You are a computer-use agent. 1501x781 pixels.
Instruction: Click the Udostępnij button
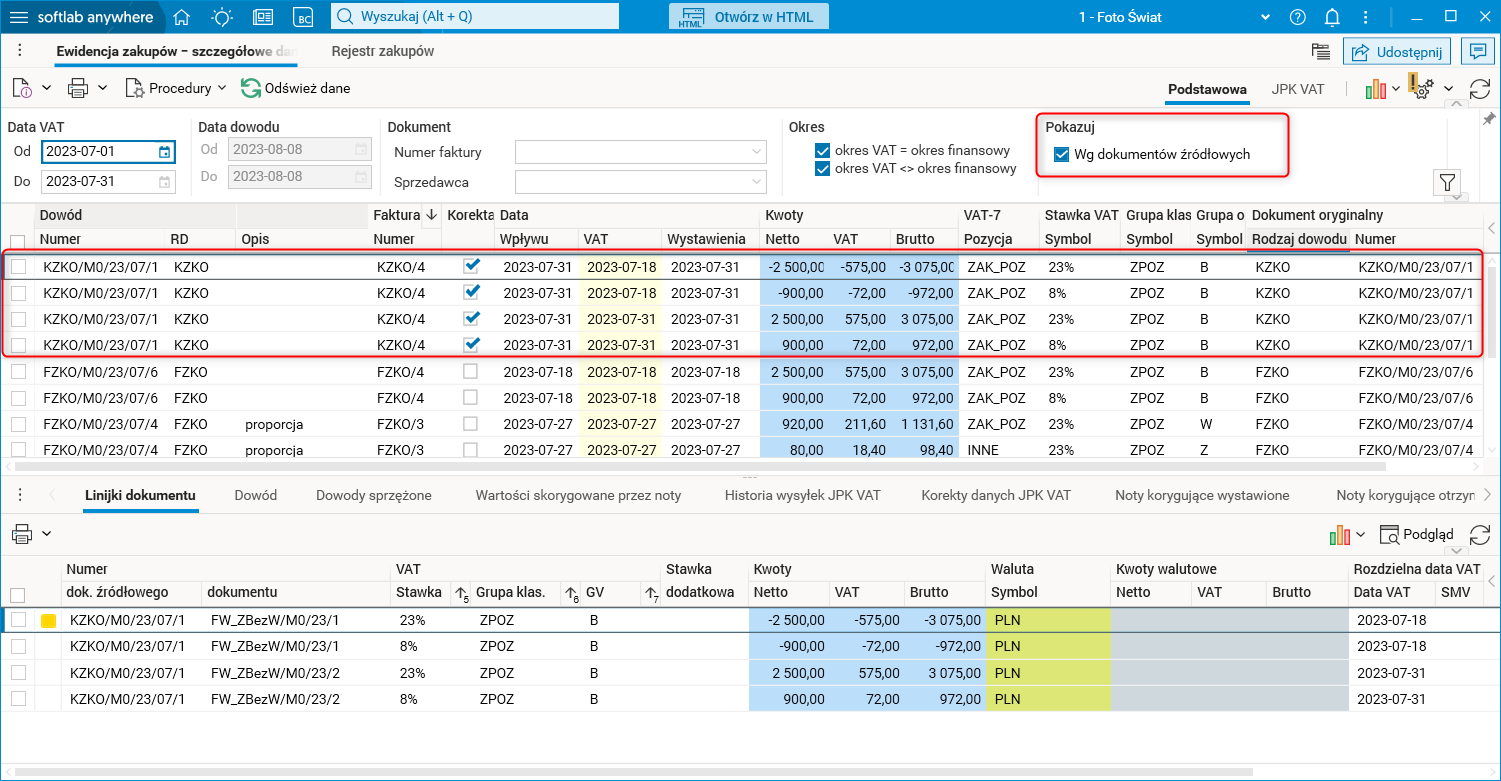pyautogui.click(x=1397, y=52)
